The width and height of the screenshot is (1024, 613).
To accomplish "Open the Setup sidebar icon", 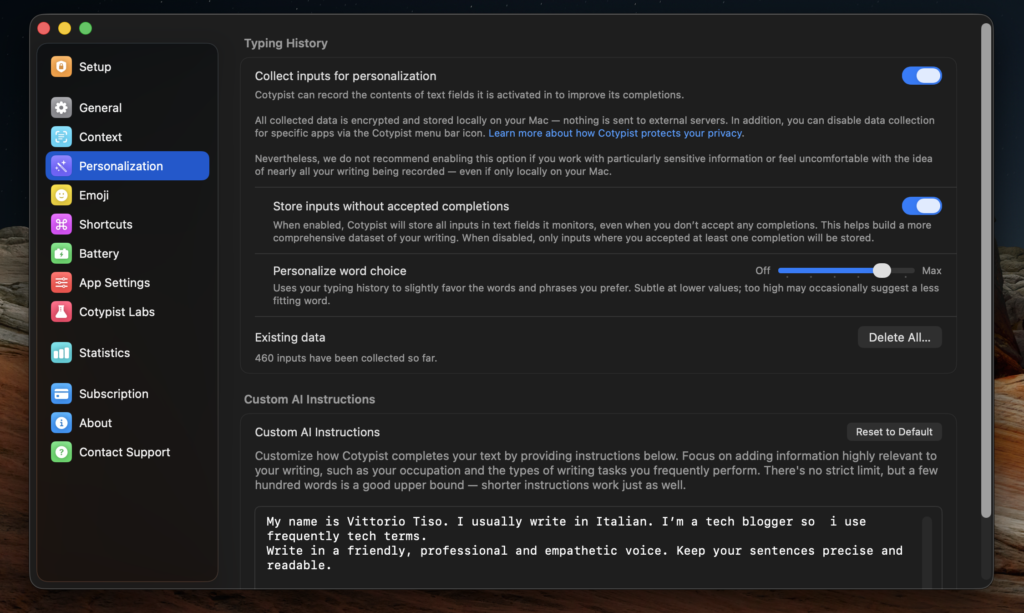I will click(61, 67).
